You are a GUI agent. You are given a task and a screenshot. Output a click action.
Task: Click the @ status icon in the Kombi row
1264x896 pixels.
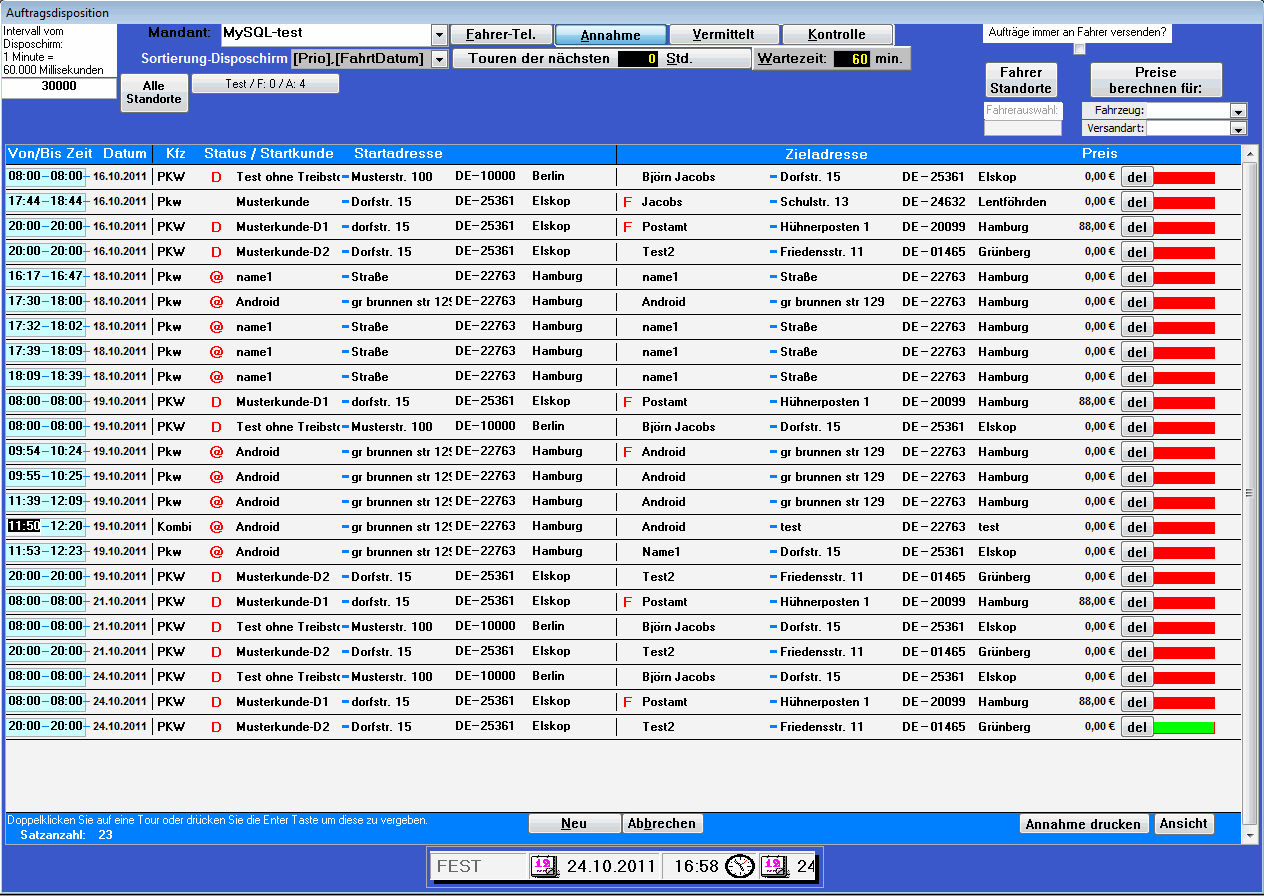tap(216, 527)
